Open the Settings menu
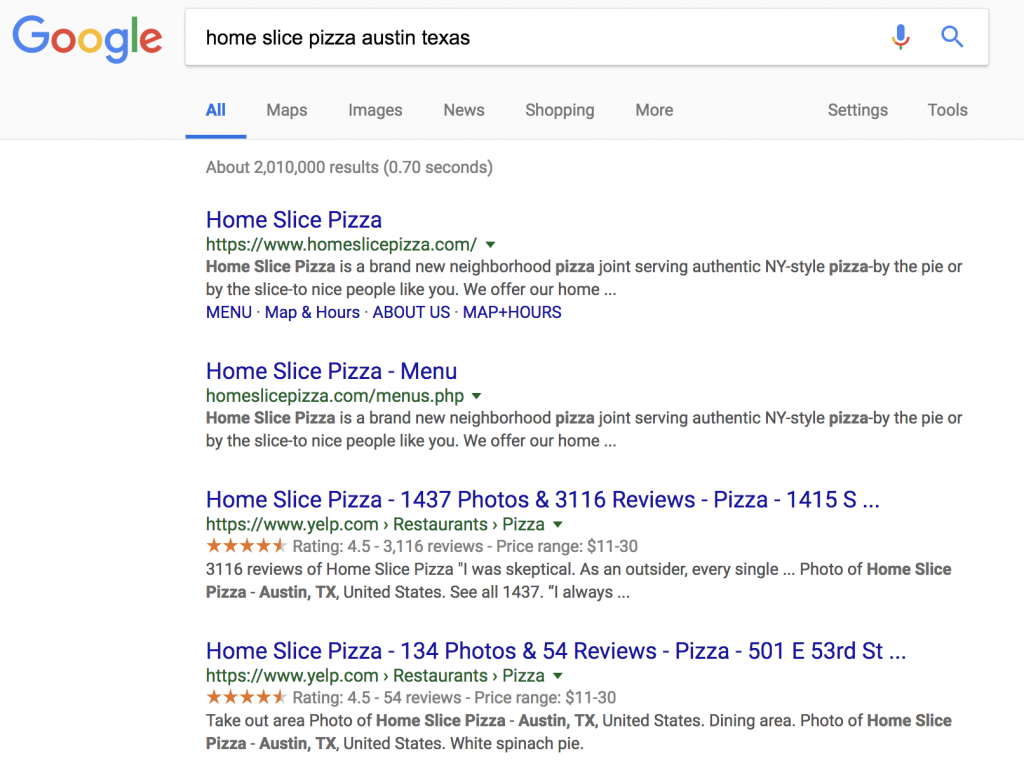This screenshot has width=1024, height=772. tap(857, 110)
